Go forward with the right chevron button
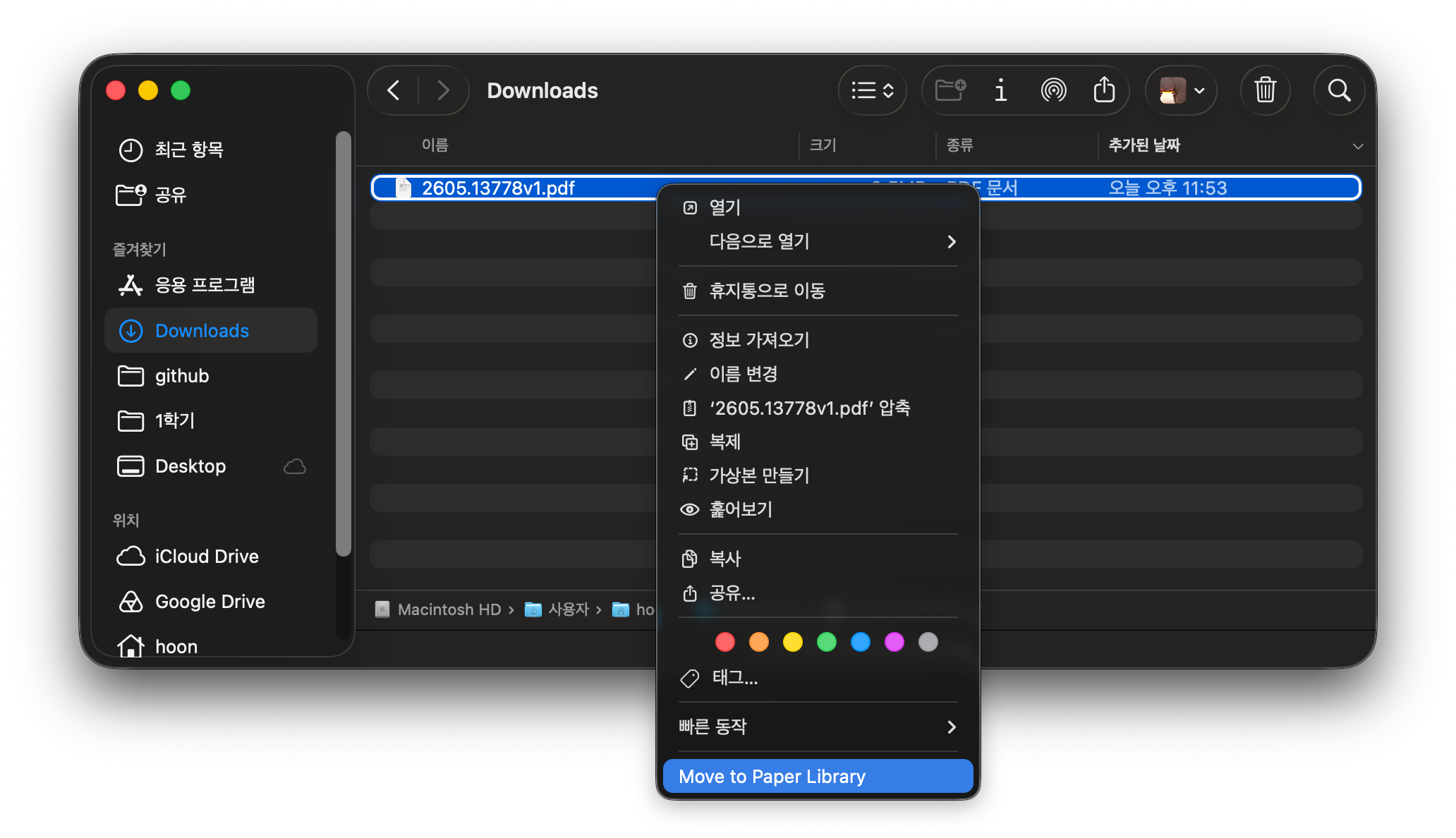This screenshot has height=838, width=1456. pos(443,90)
